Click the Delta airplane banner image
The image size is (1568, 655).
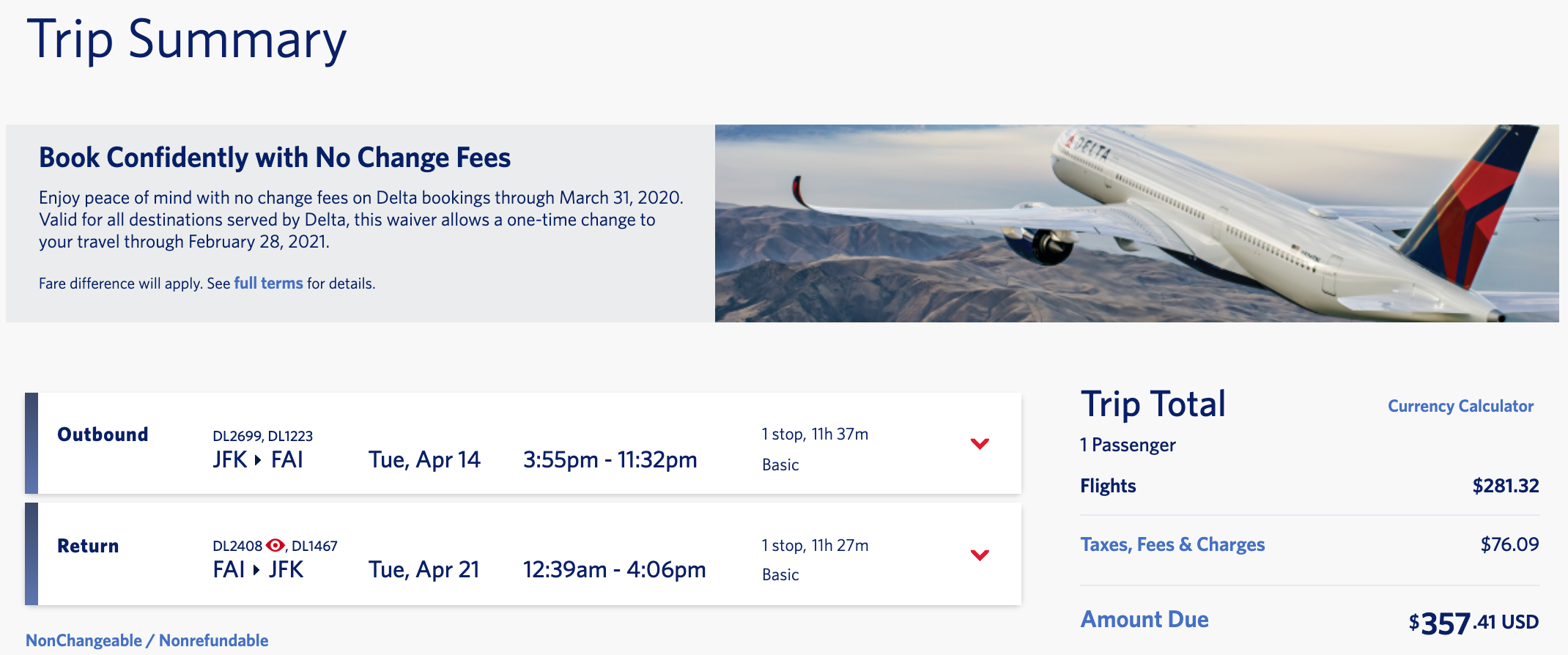tap(1136, 223)
